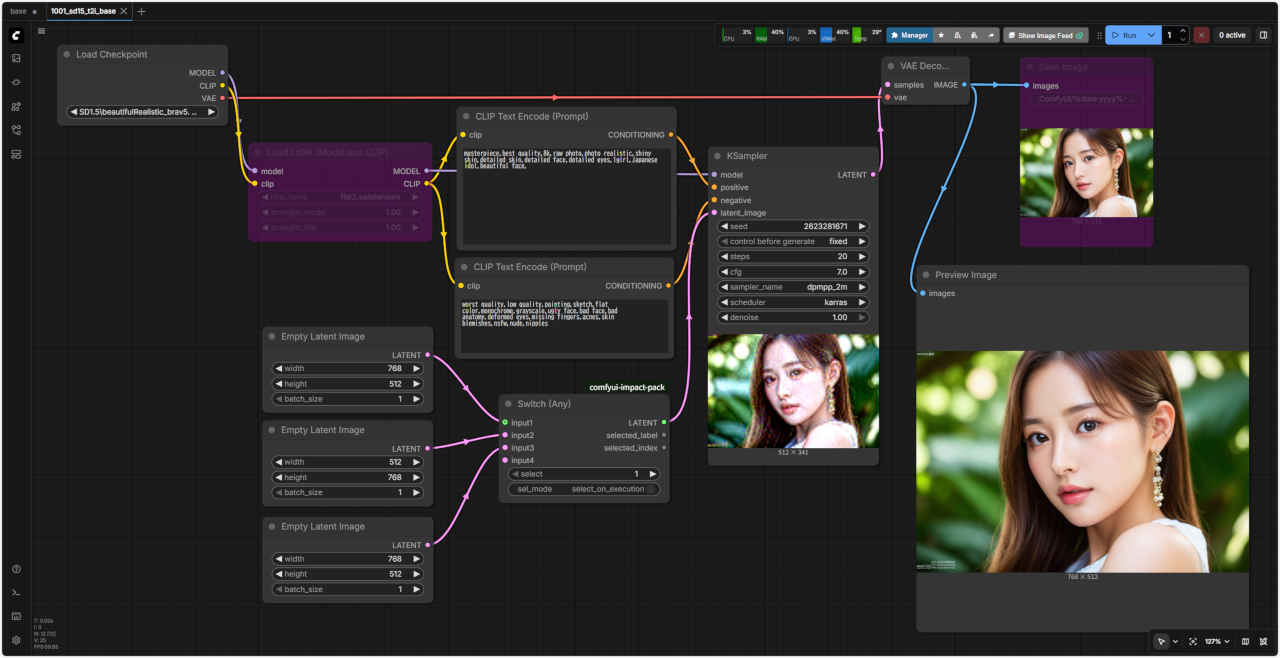Collapse the KSampler node via its dot

[x=718, y=156]
